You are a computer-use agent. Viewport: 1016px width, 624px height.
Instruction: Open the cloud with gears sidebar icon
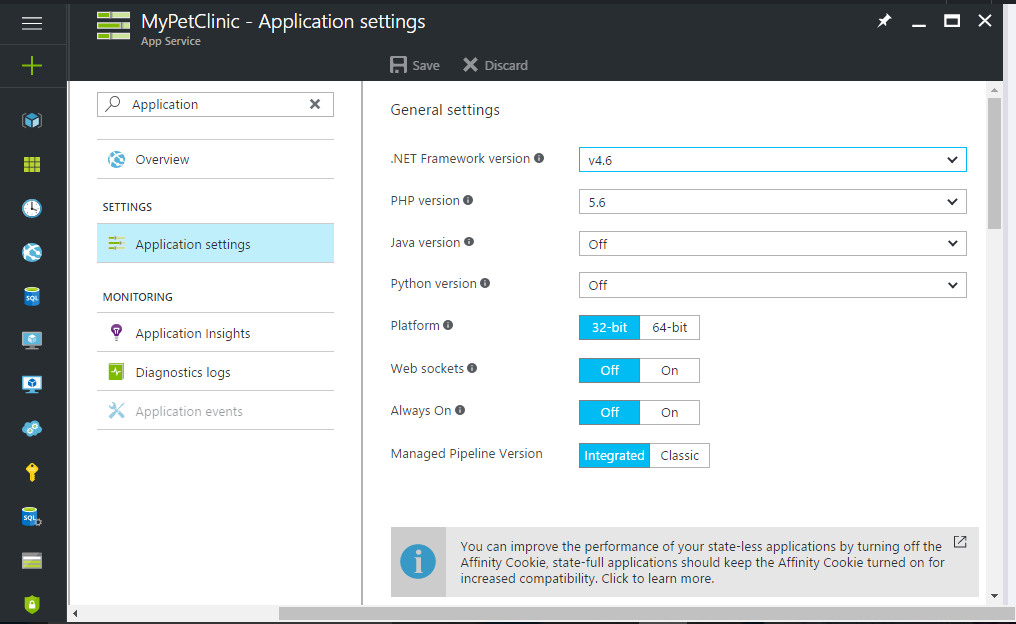(x=32, y=428)
